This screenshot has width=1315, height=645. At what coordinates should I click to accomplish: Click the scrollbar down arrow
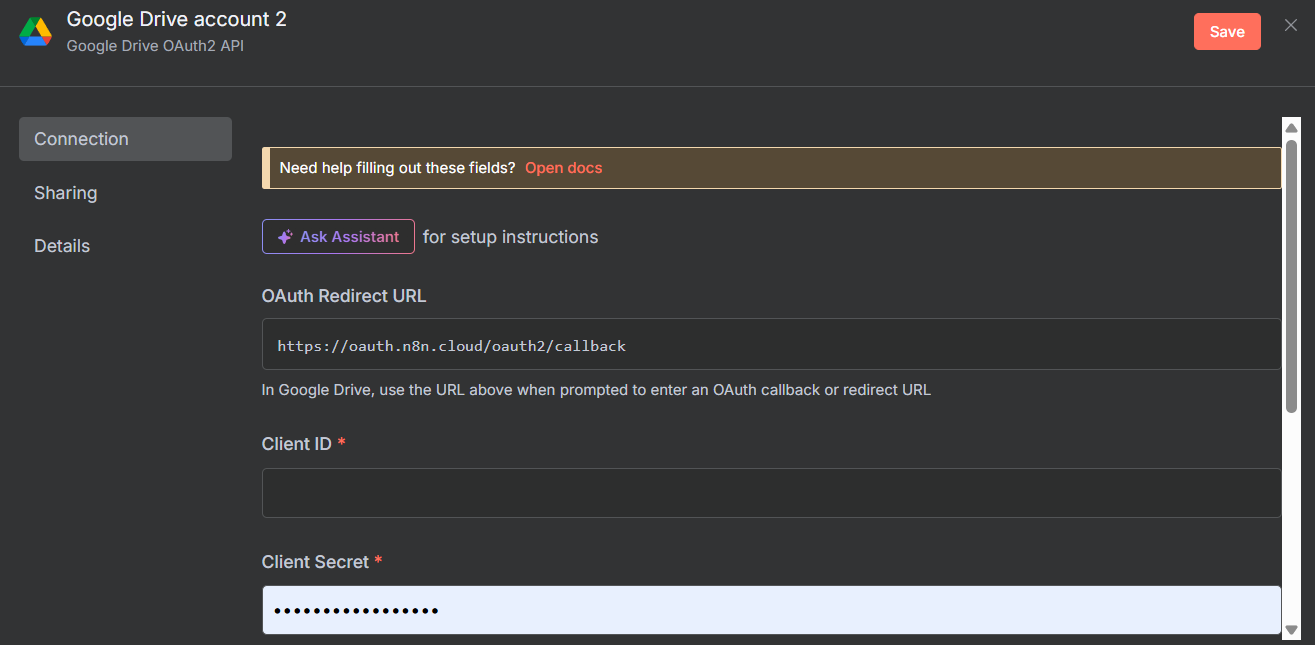(x=1291, y=629)
